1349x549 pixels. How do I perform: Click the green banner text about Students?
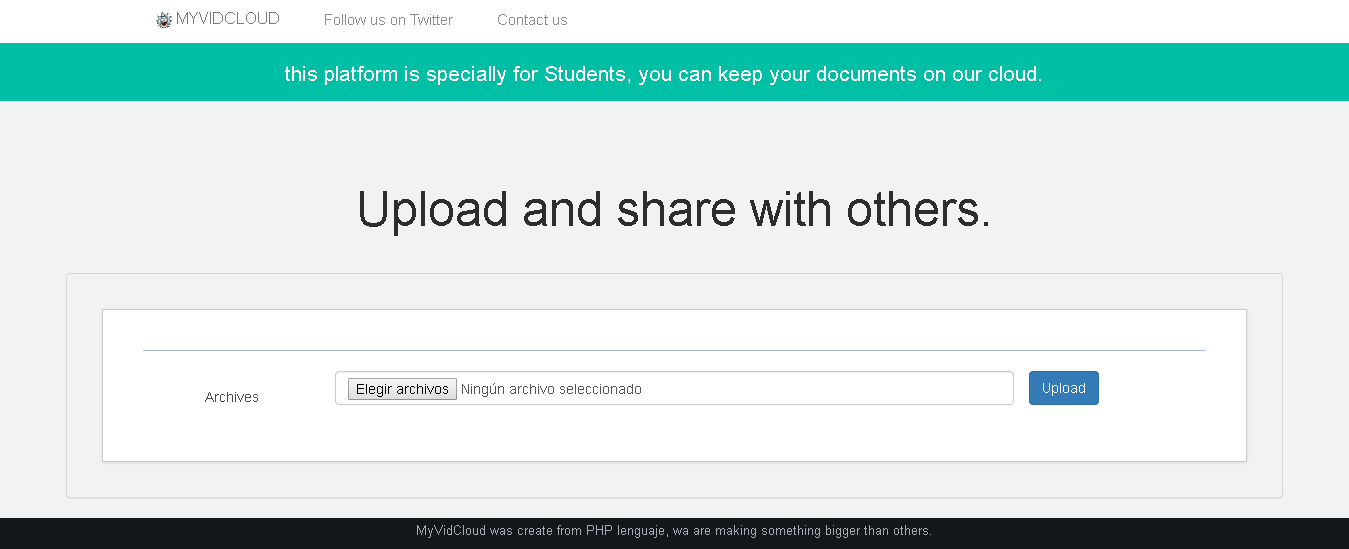click(663, 74)
